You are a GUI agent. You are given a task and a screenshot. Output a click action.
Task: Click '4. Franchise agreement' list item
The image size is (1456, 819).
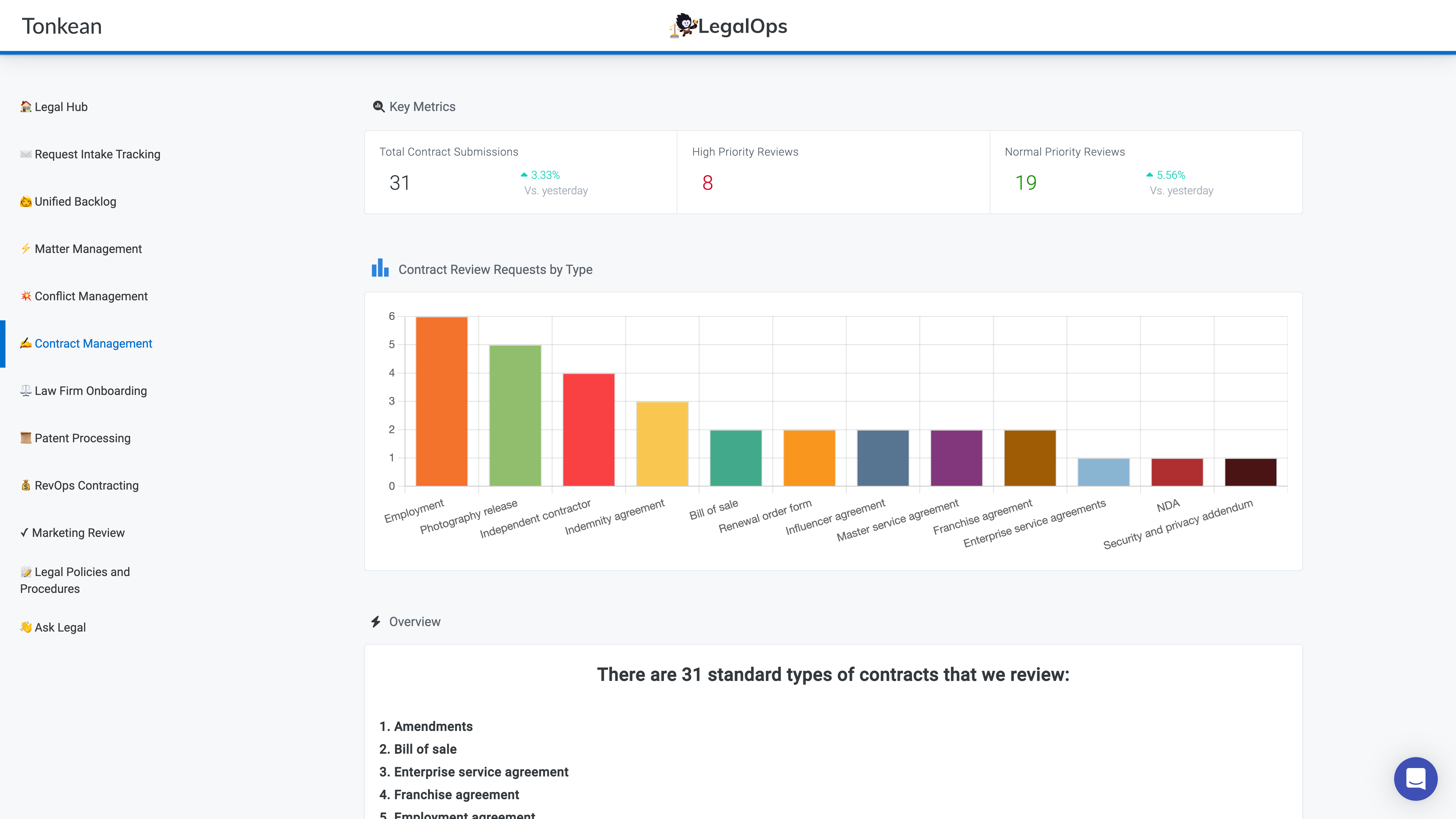(x=449, y=795)
